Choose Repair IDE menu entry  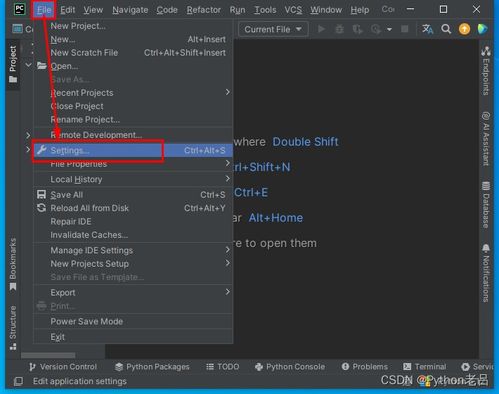tap(133, 221)
